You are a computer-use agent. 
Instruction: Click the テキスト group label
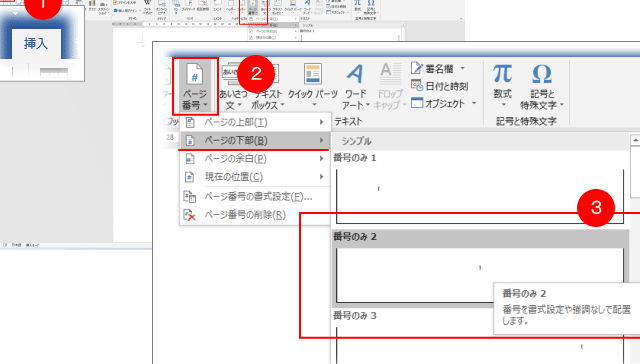(348, 121)
